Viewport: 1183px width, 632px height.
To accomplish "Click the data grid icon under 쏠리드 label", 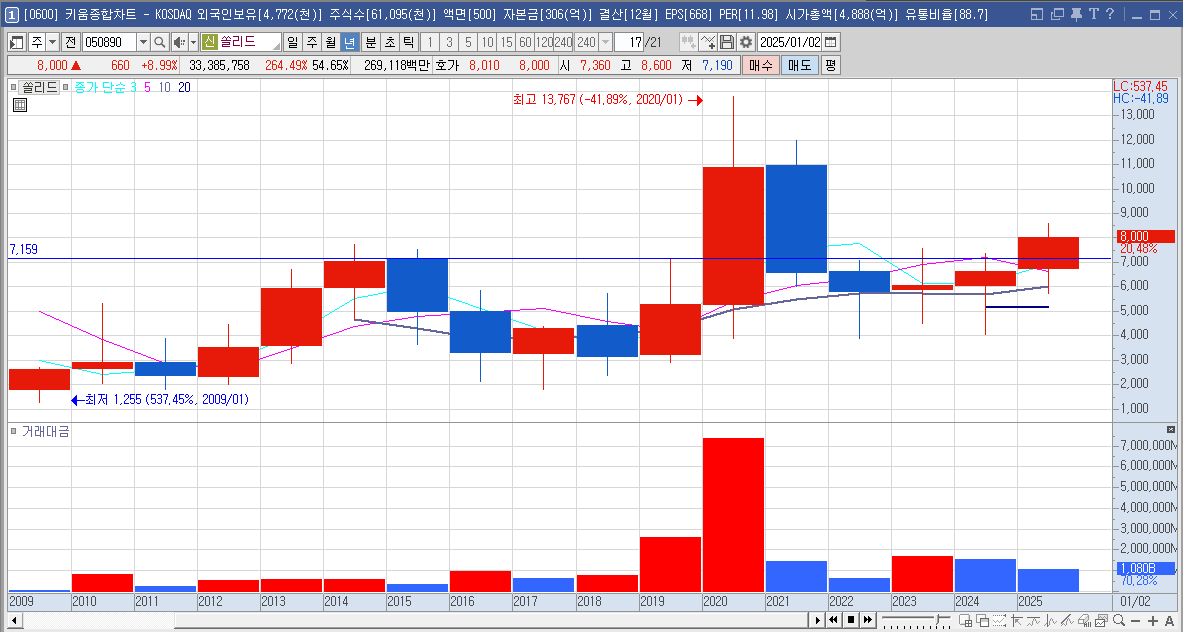I will click(x=20, y=106).
